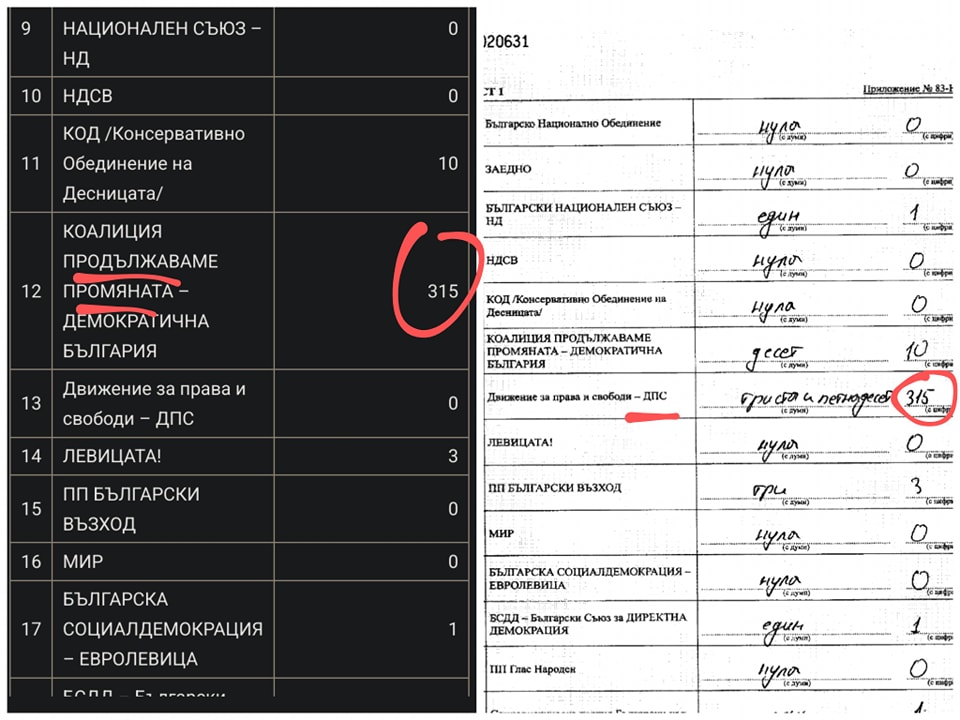Viewport: 960px width, 720px height.
Task: Select ПП Глас Народен row in protocol
Action: coord(718,669)
